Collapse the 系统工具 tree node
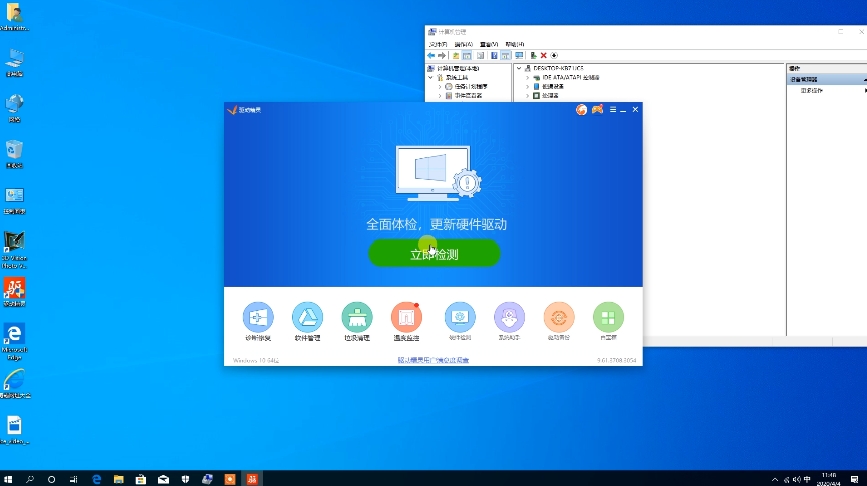The height and width of the screenshot is (486, 867). tap(431, 78)
